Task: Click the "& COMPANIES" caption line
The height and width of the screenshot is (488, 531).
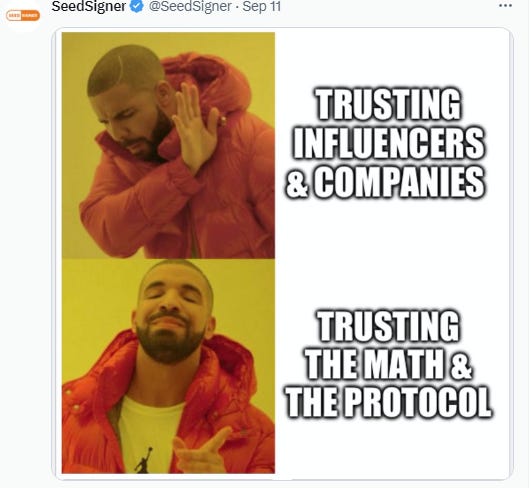Action: 385,182
